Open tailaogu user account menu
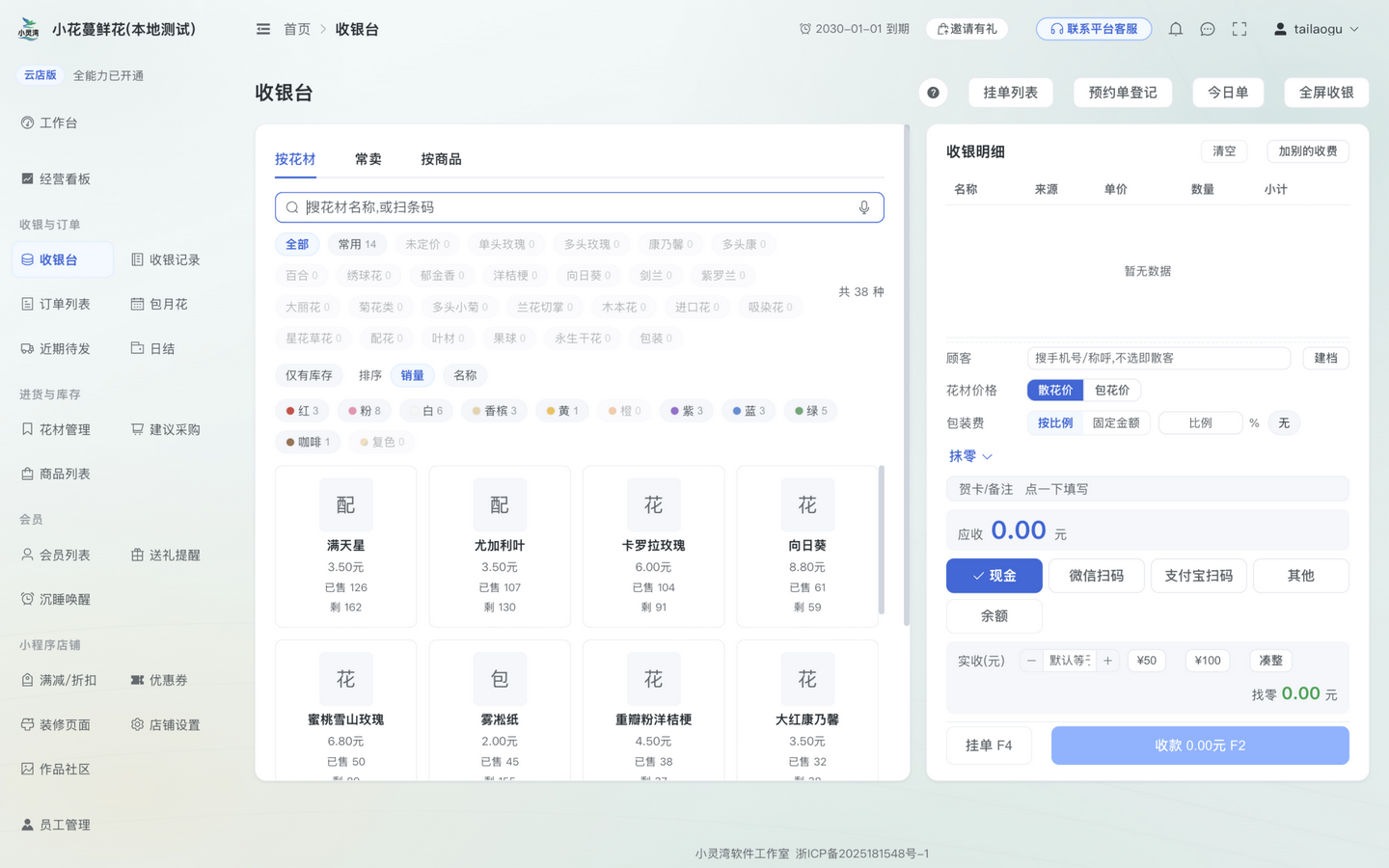Viewport: 1389px width, 868px height. point(1317,29)
